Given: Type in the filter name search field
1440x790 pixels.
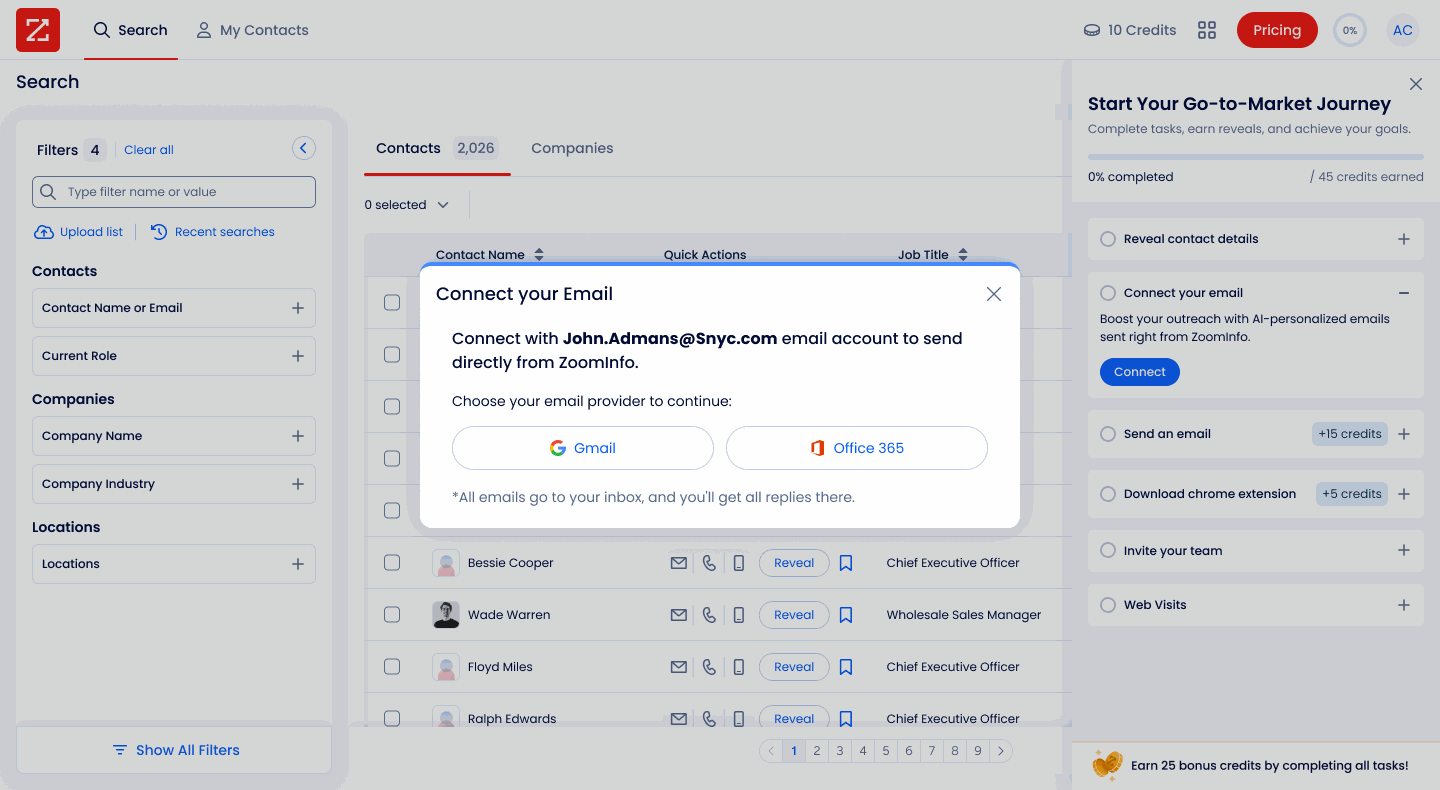Looking at the screenshot, I should click(x=174, y=192).
